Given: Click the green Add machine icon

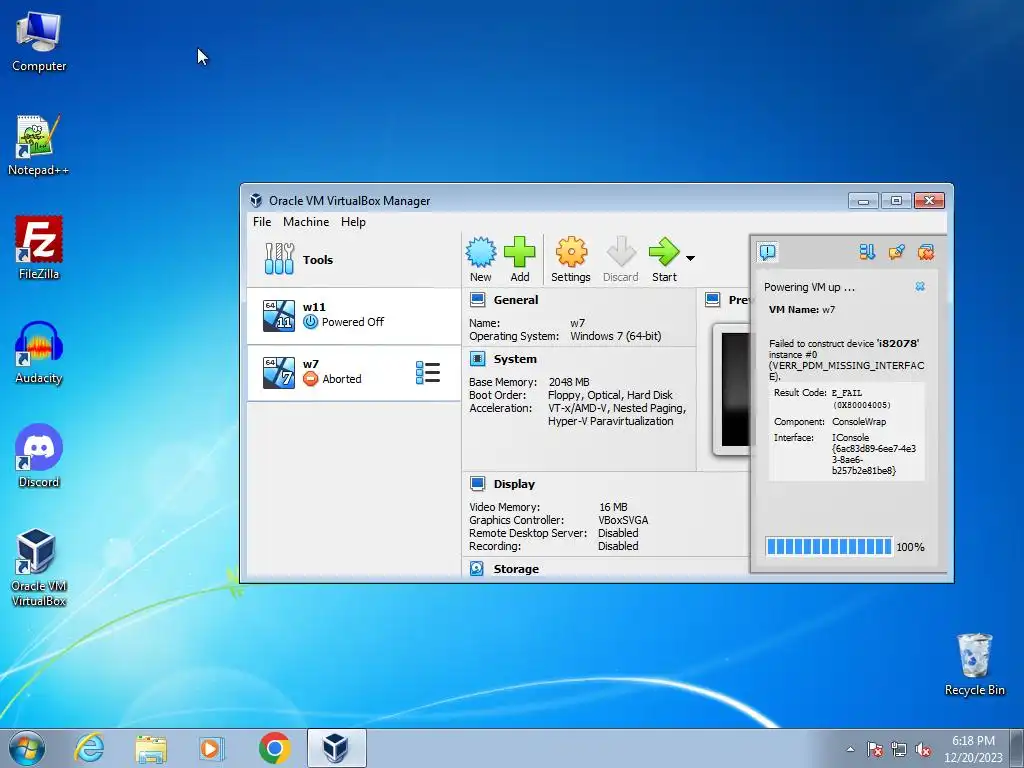Looking at the screenshot, I should (x=520, y=252).
